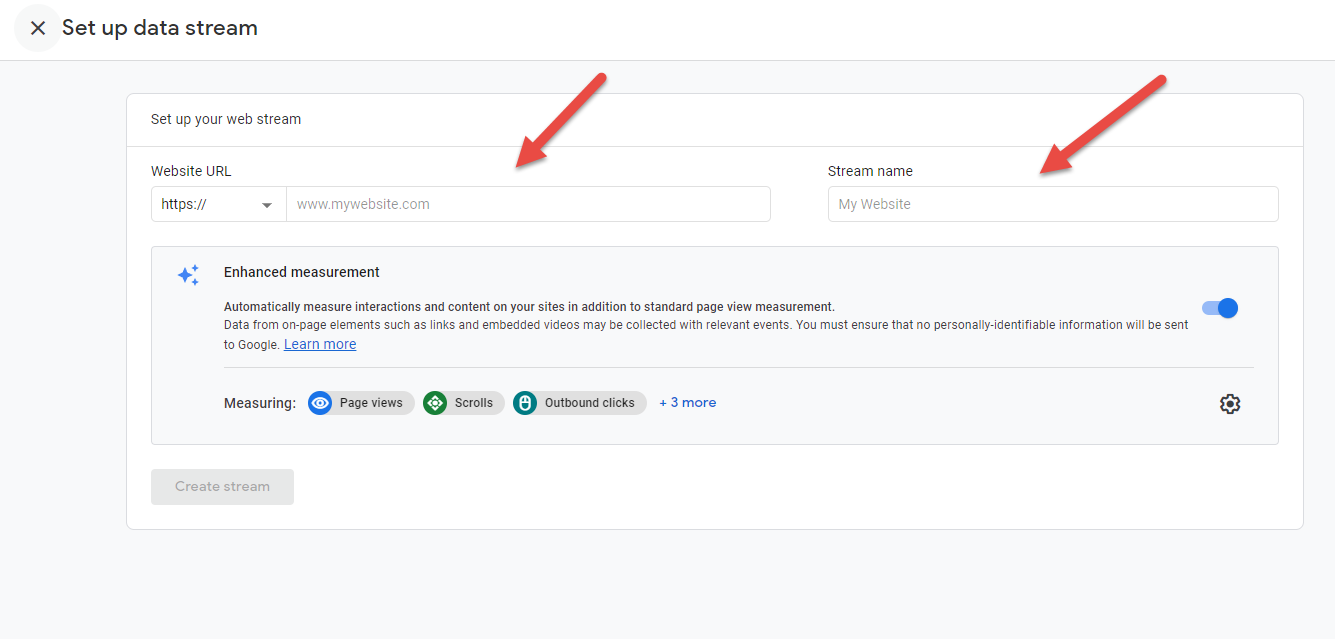Click the Outbound clicks chip label
Viewport: 1335px width, 639px height.
(x=590, y=403)
